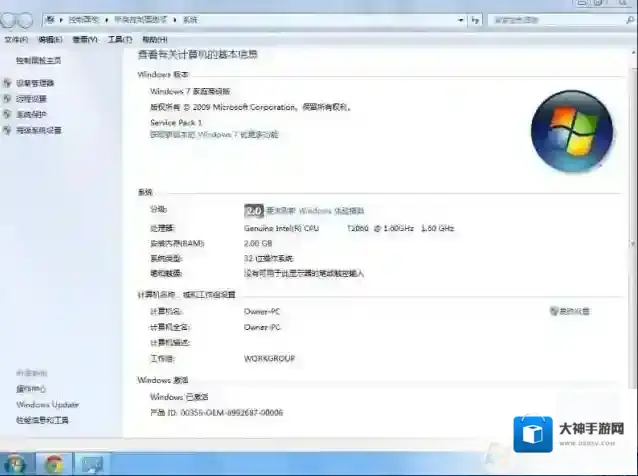
Task: Select the Microsoft Corporation copyright line
Action: click(251, 107)
